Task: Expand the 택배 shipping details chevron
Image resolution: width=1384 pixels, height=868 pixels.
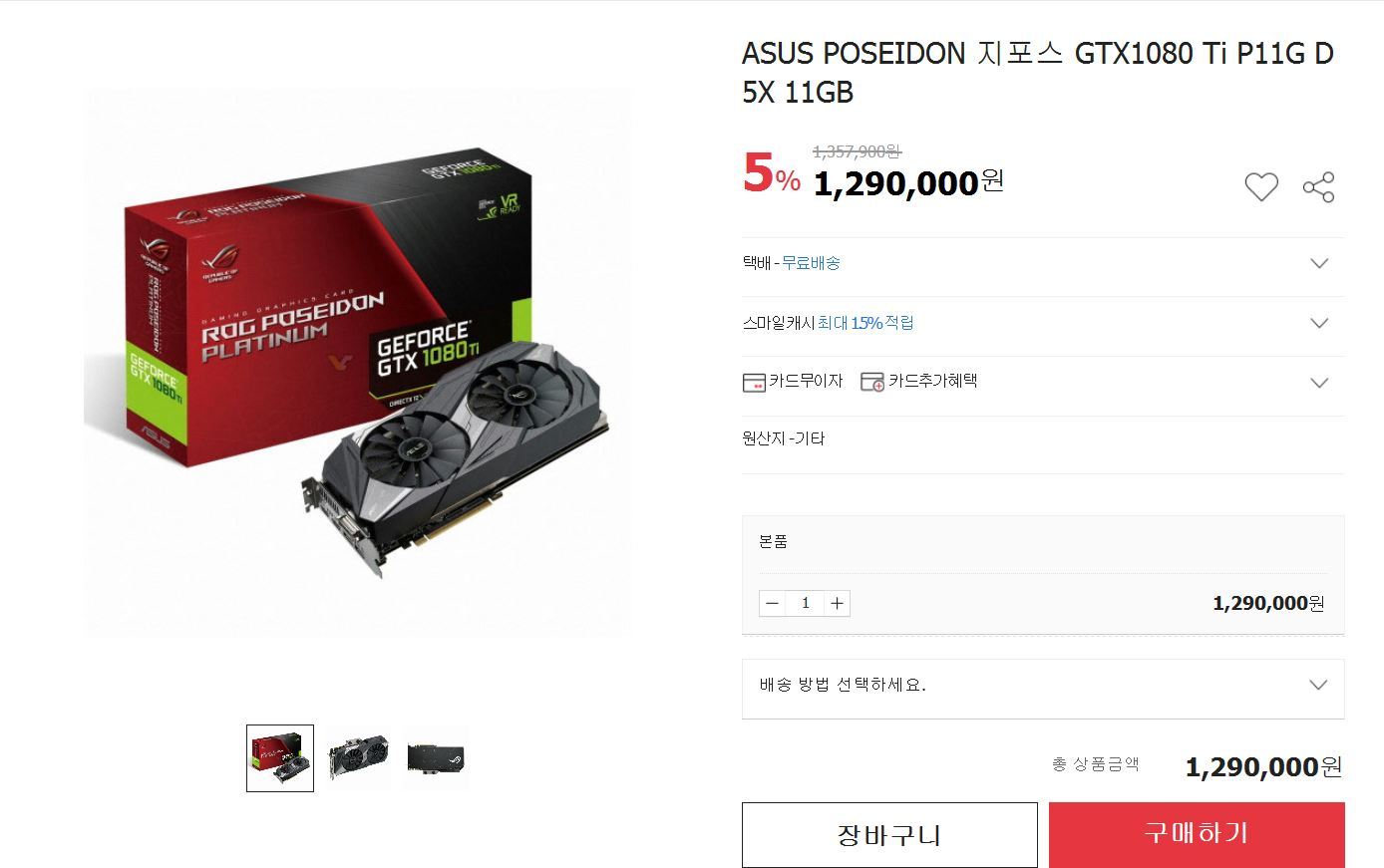Action: click(1318, 263)
